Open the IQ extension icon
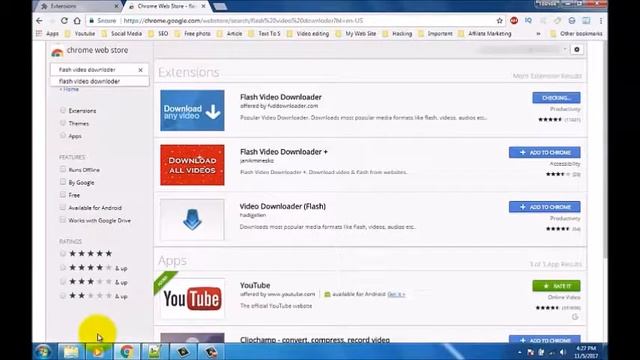This screenshot has height=360, width=640. pyautogui.click(x=528, y=20)
